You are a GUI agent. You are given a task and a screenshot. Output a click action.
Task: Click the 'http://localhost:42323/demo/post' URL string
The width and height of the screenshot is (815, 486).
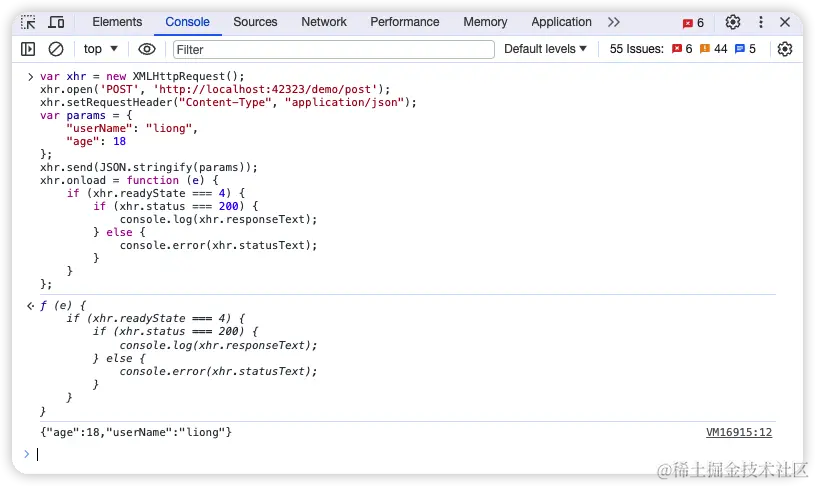click(x=268, y=89)
